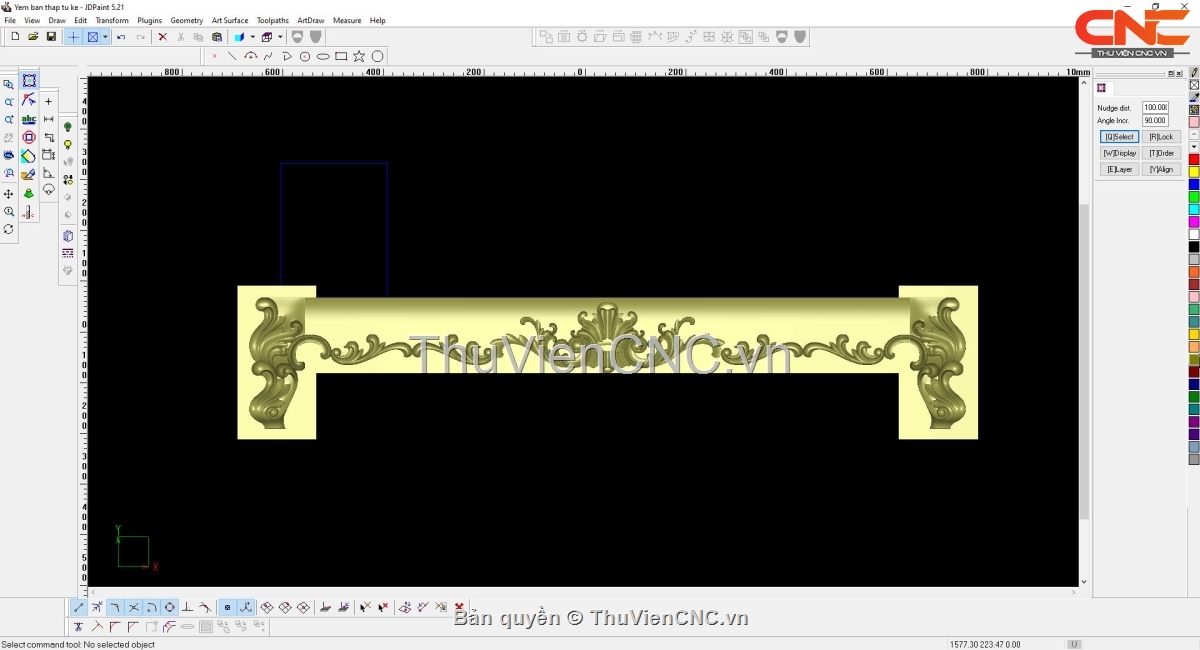1200x650 pixels.
Task: Click the red X delete icon
Action: click(163, 37)
